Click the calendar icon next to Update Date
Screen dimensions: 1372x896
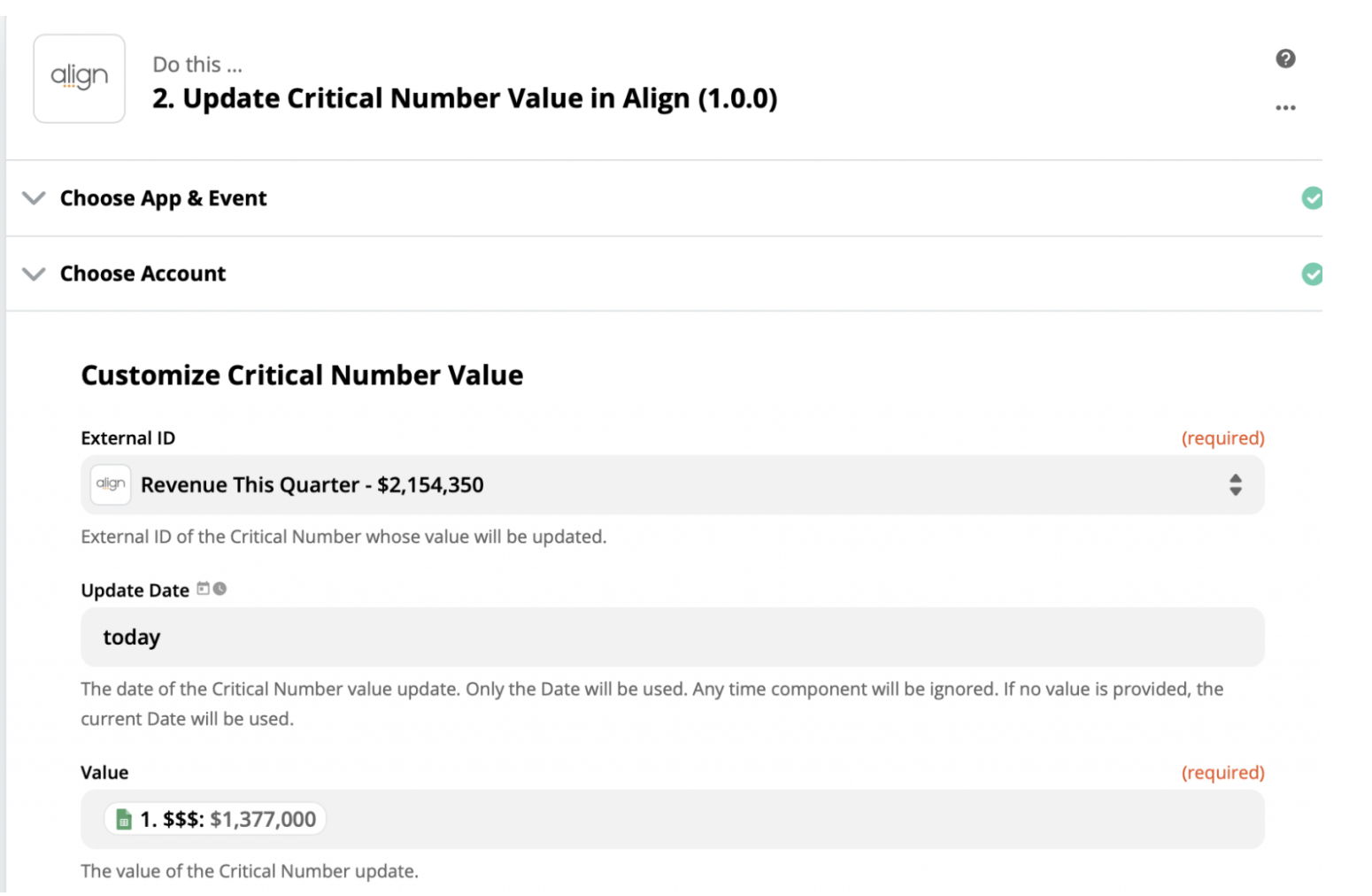pyautogui.click(x=204, y=589)
